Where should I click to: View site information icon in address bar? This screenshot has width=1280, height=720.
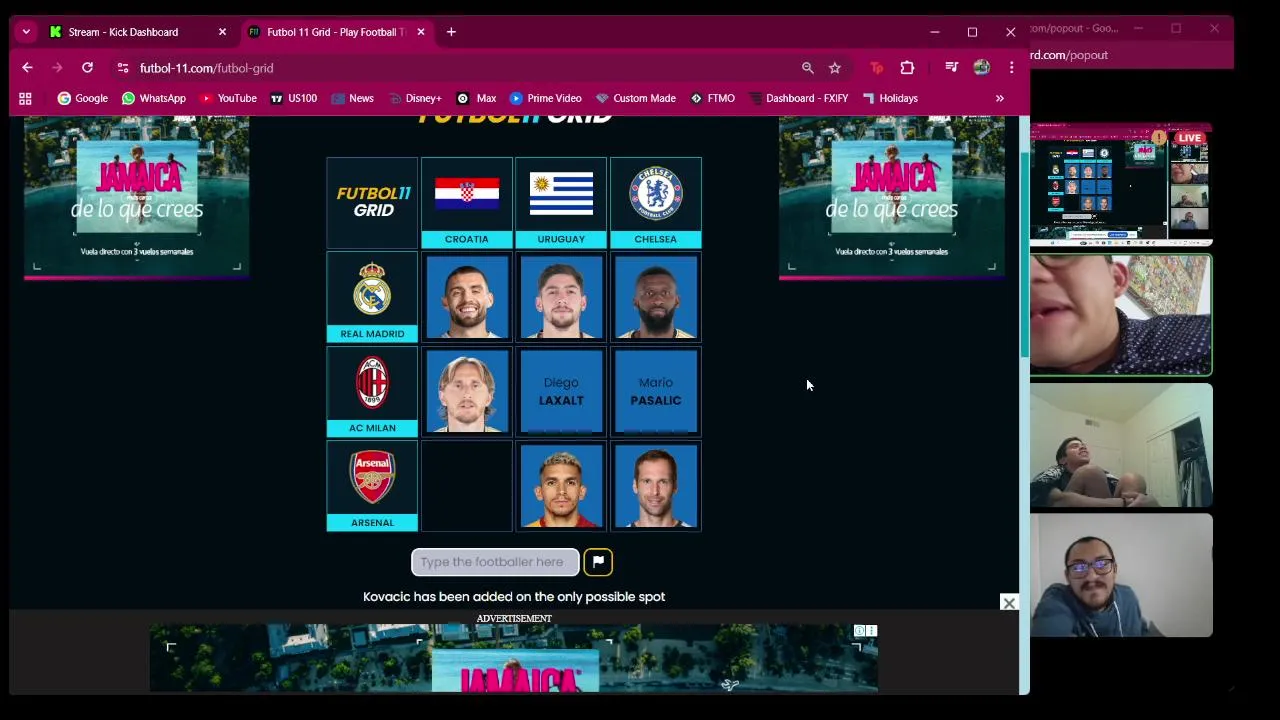pos(122,68)
